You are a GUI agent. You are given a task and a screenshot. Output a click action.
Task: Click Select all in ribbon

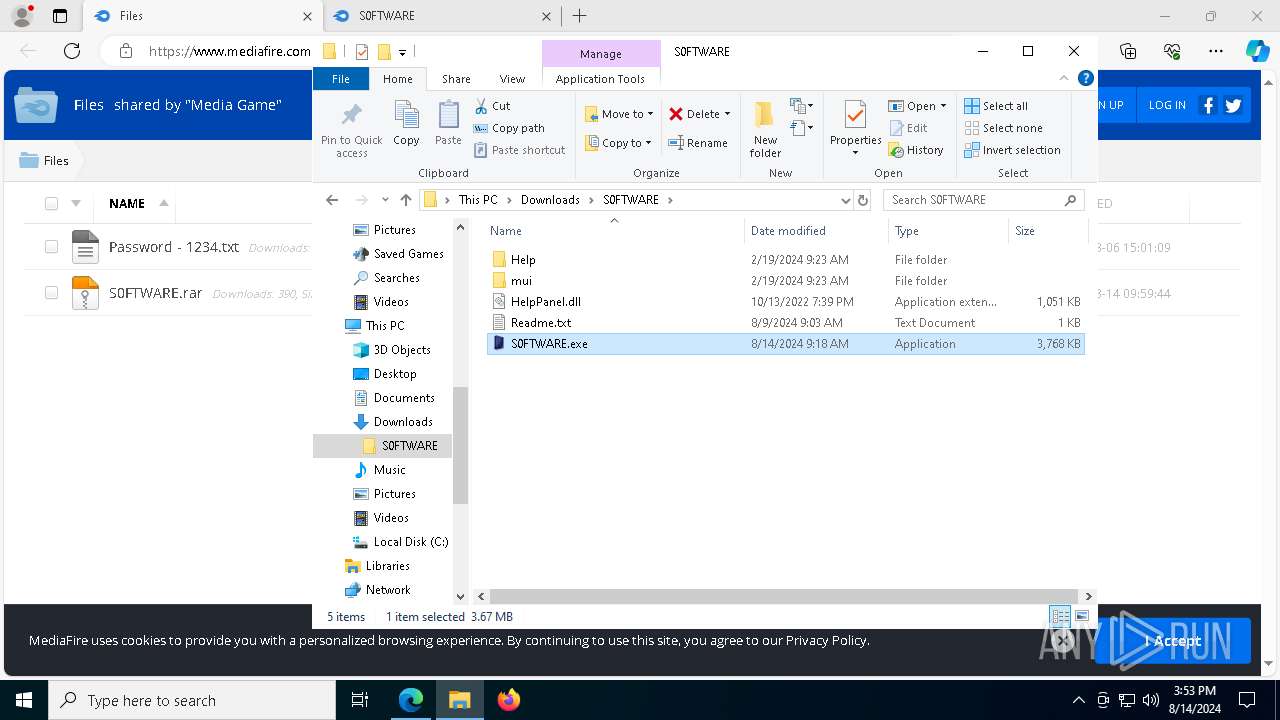click(x=996, y=106)
